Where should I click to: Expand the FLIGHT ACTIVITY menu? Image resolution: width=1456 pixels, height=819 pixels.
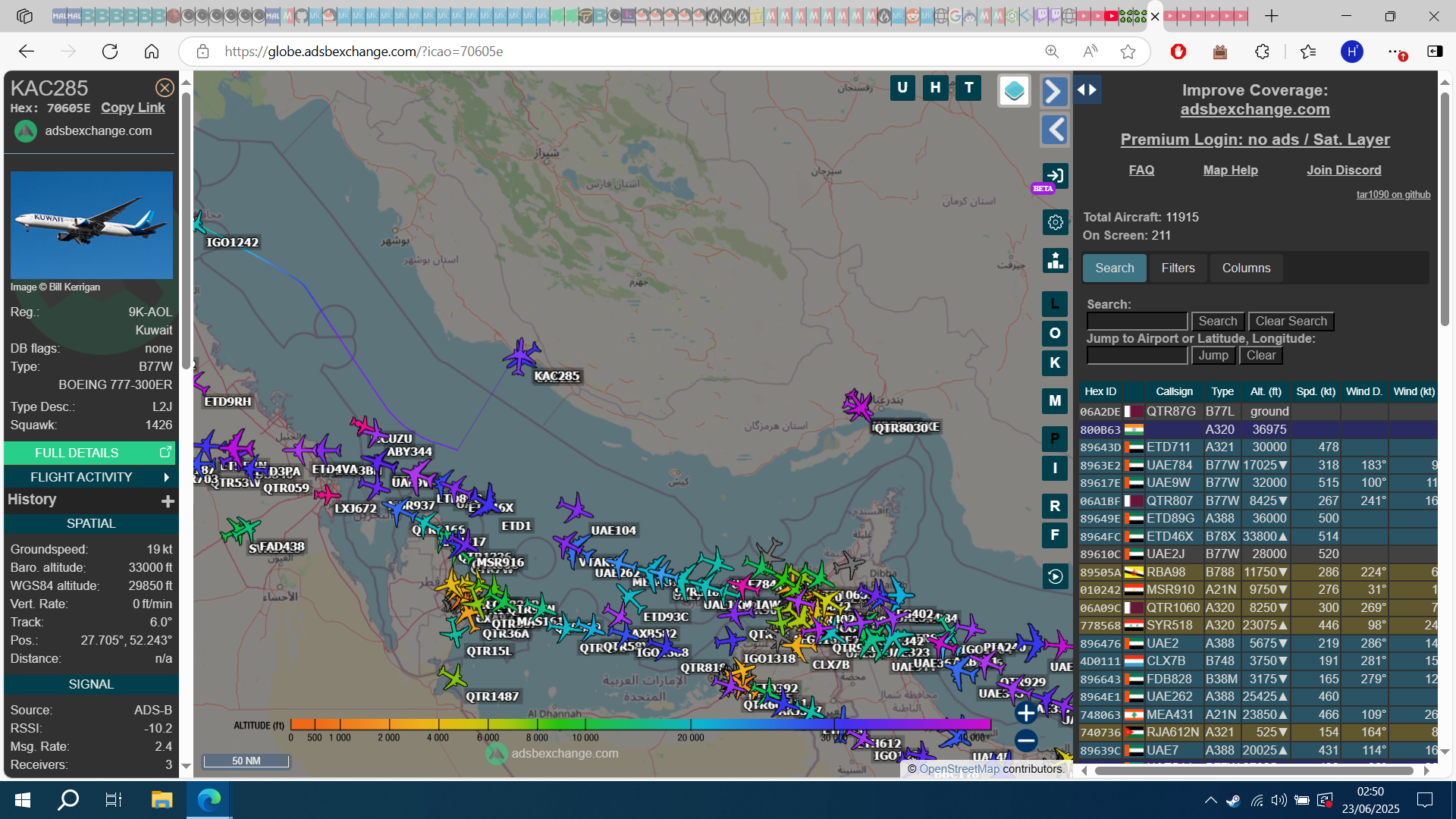89,477
